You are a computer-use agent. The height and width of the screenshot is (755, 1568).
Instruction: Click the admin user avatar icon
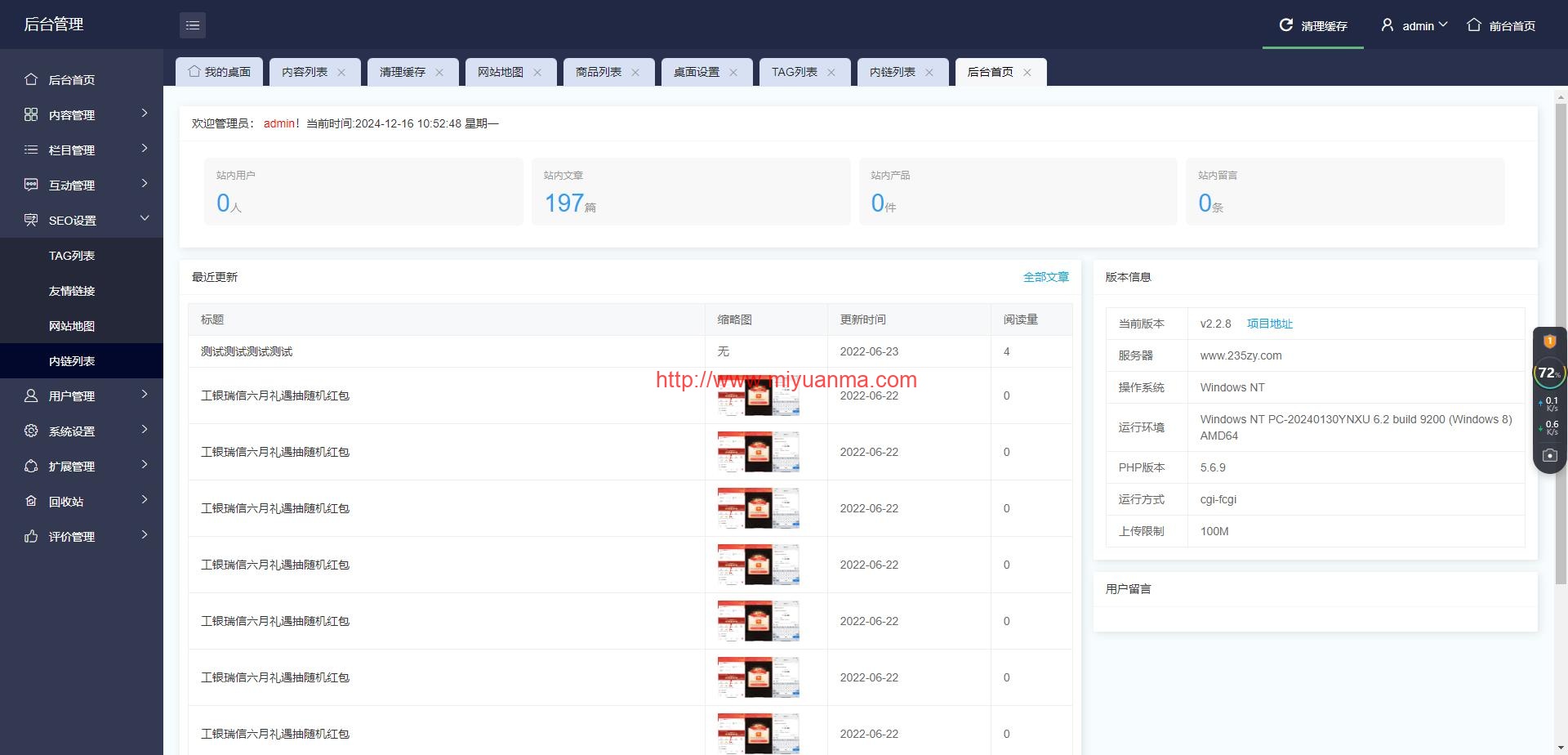pos(1387,25)
